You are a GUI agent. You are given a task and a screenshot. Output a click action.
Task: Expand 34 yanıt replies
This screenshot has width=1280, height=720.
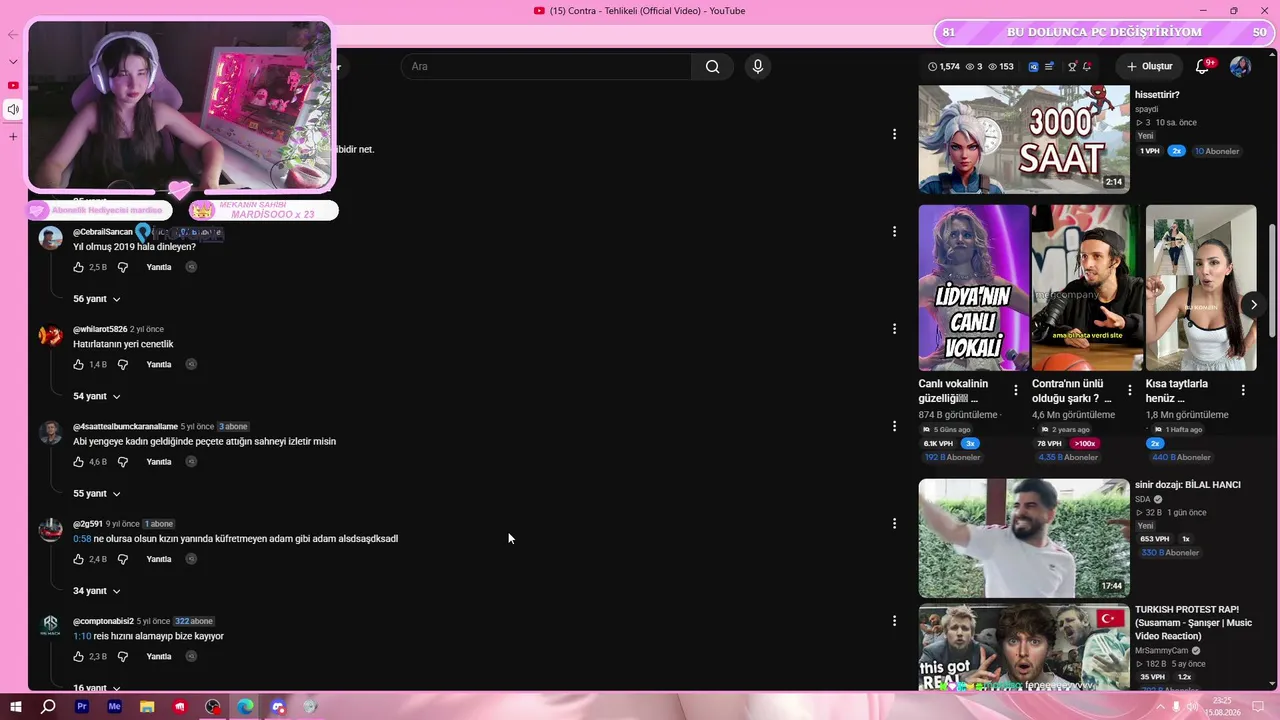97,591
